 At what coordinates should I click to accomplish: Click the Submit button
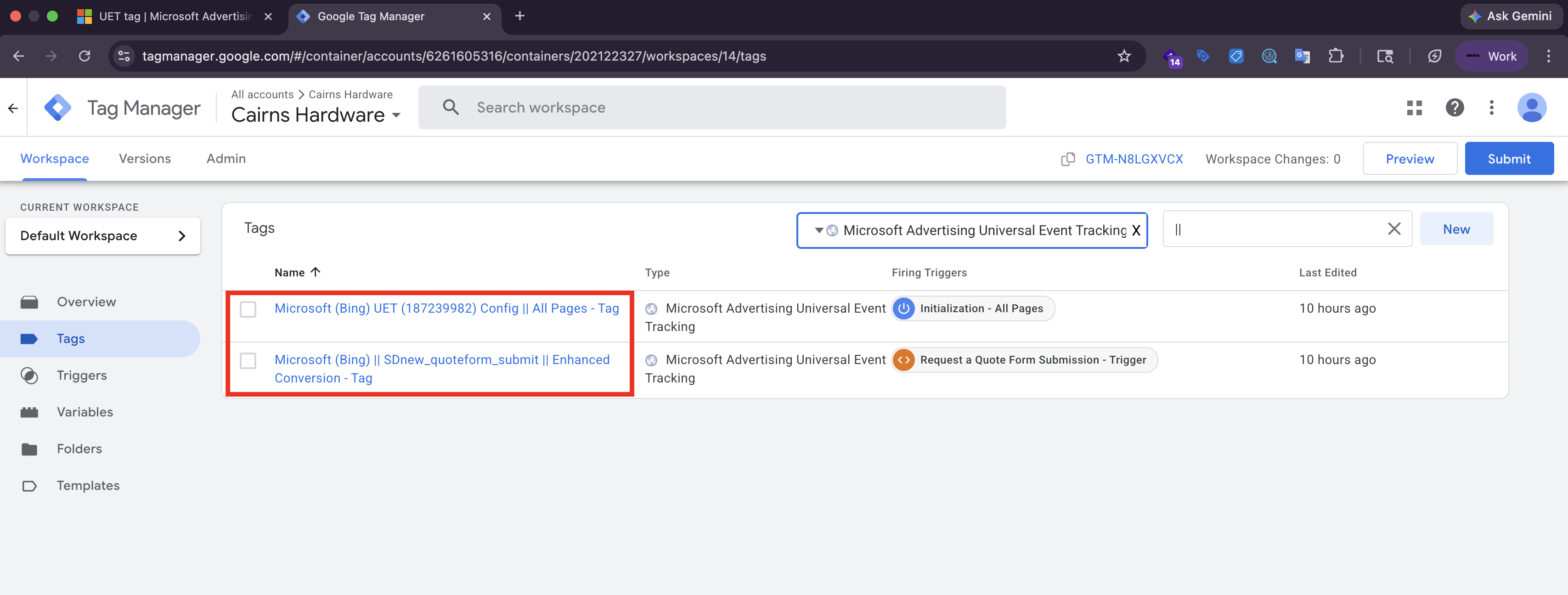1509,159
